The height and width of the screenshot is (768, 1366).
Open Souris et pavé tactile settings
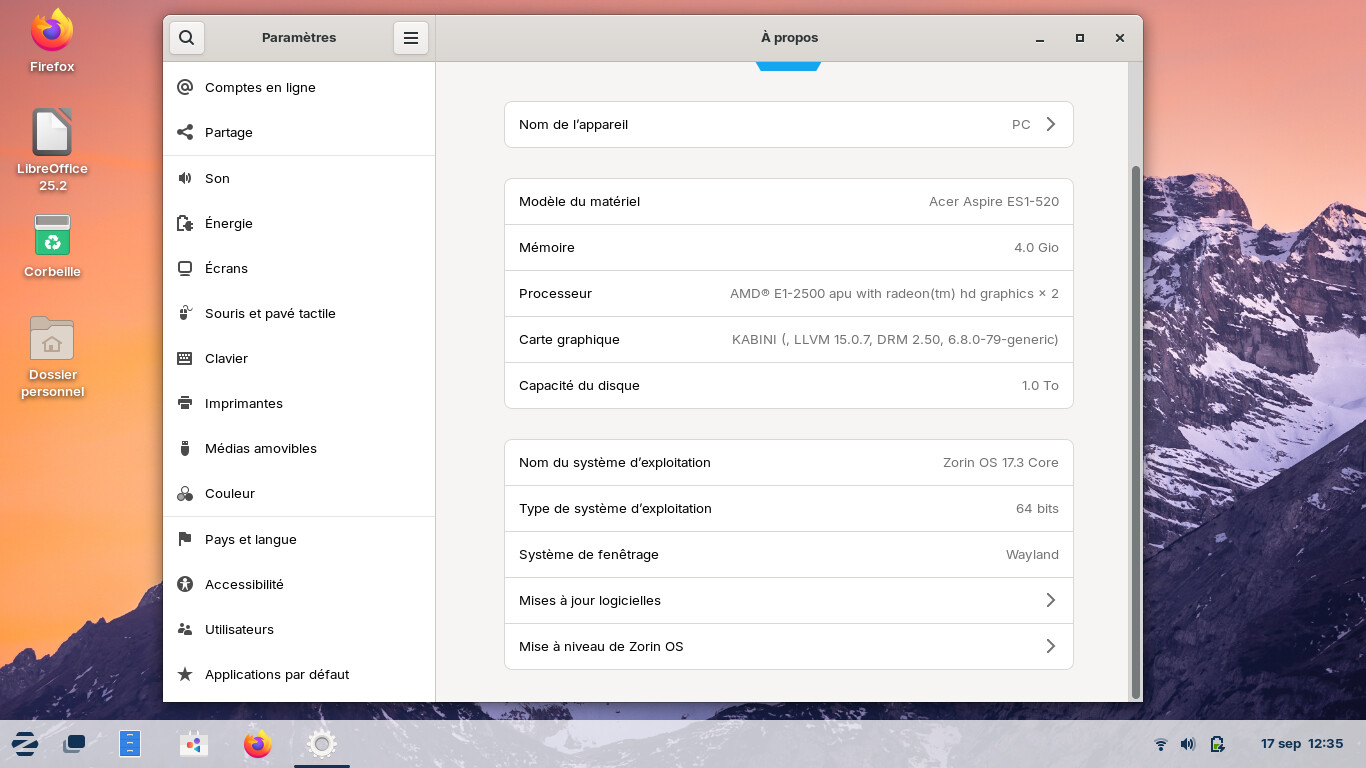coord(270,314)
